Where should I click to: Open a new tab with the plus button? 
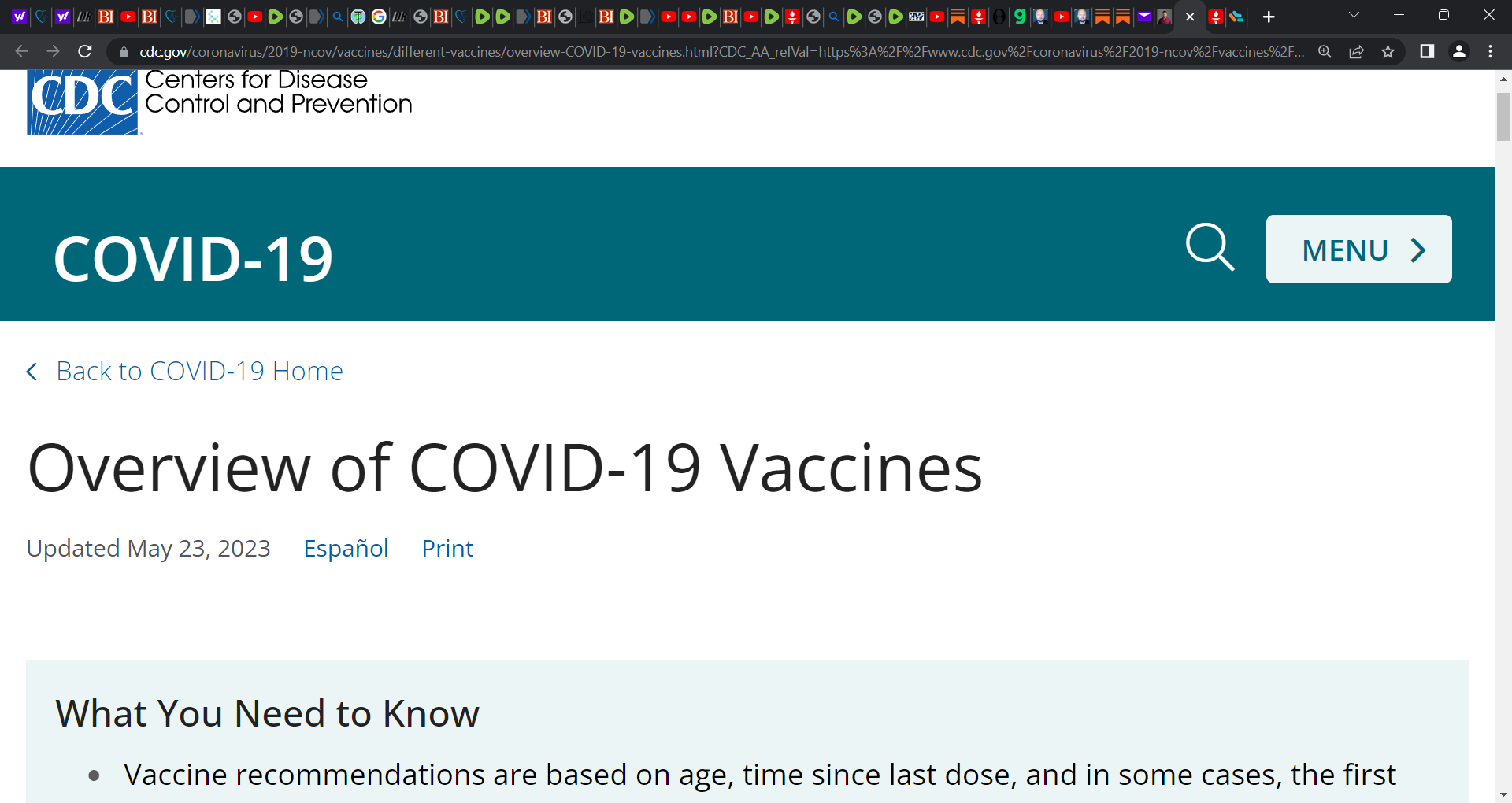(x=1269, y=17)
